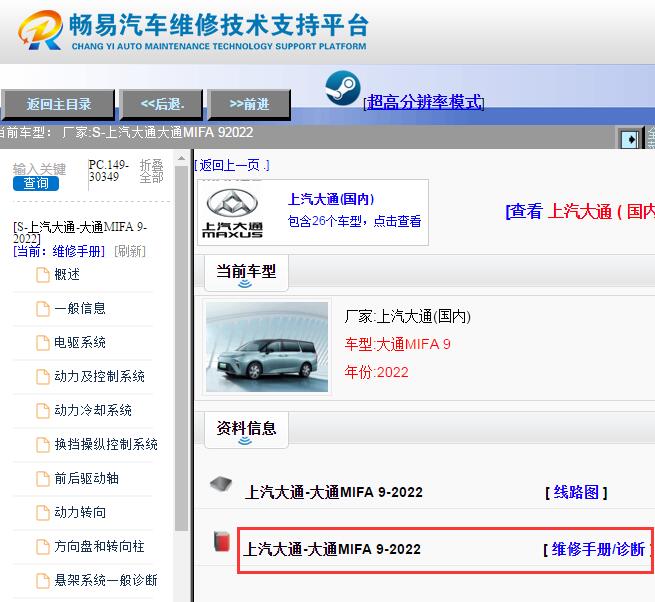Open 一般信息 tree item

point(80,308)
